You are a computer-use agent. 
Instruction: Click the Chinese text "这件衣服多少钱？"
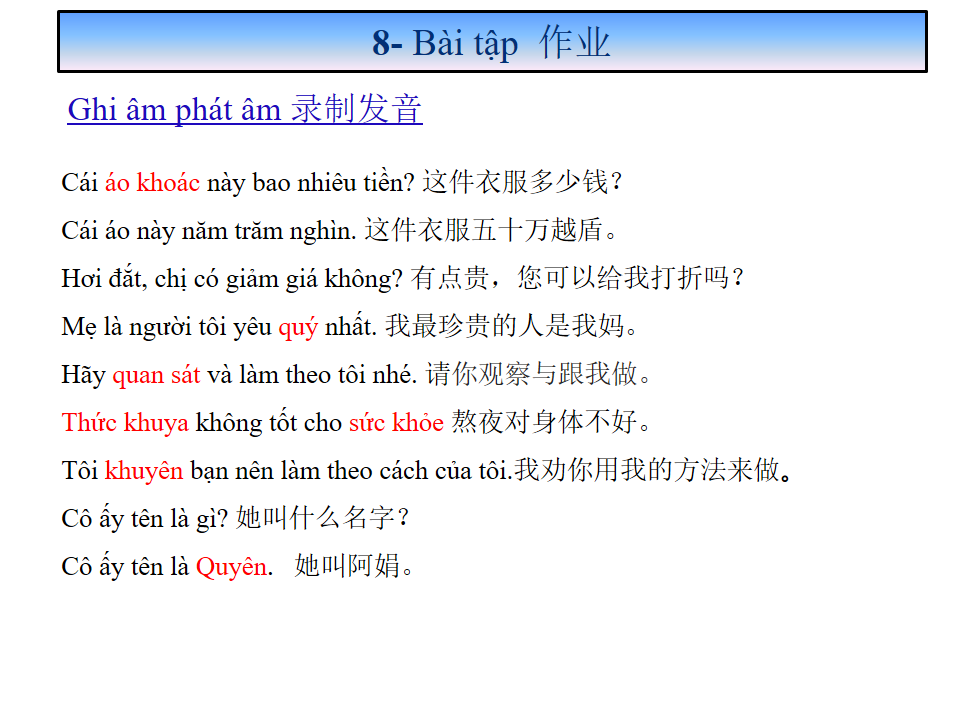[x=523, y=183]
